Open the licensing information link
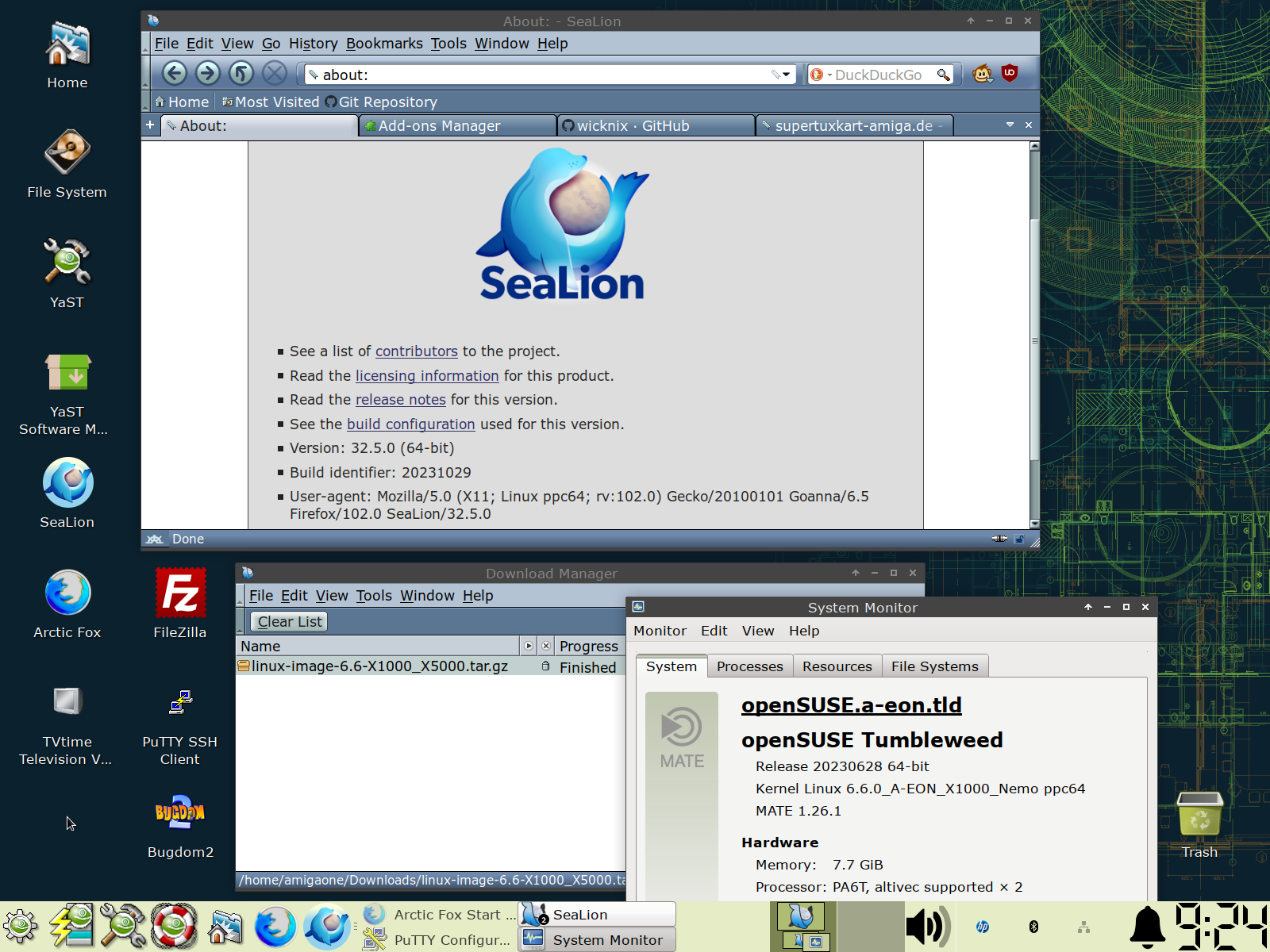 (427, 376)
